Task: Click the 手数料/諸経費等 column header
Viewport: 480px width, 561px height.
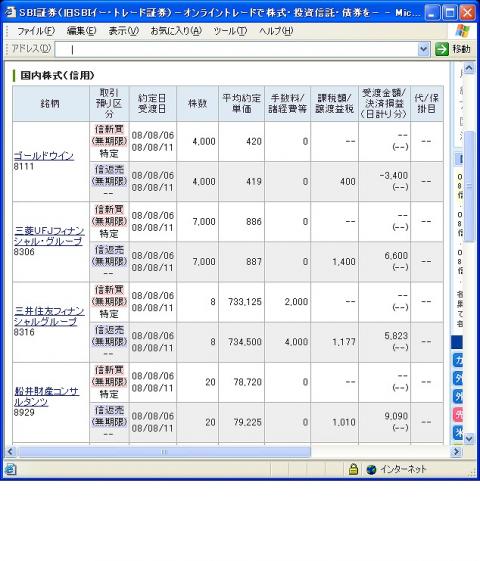Action: click(x=288, y=104)
